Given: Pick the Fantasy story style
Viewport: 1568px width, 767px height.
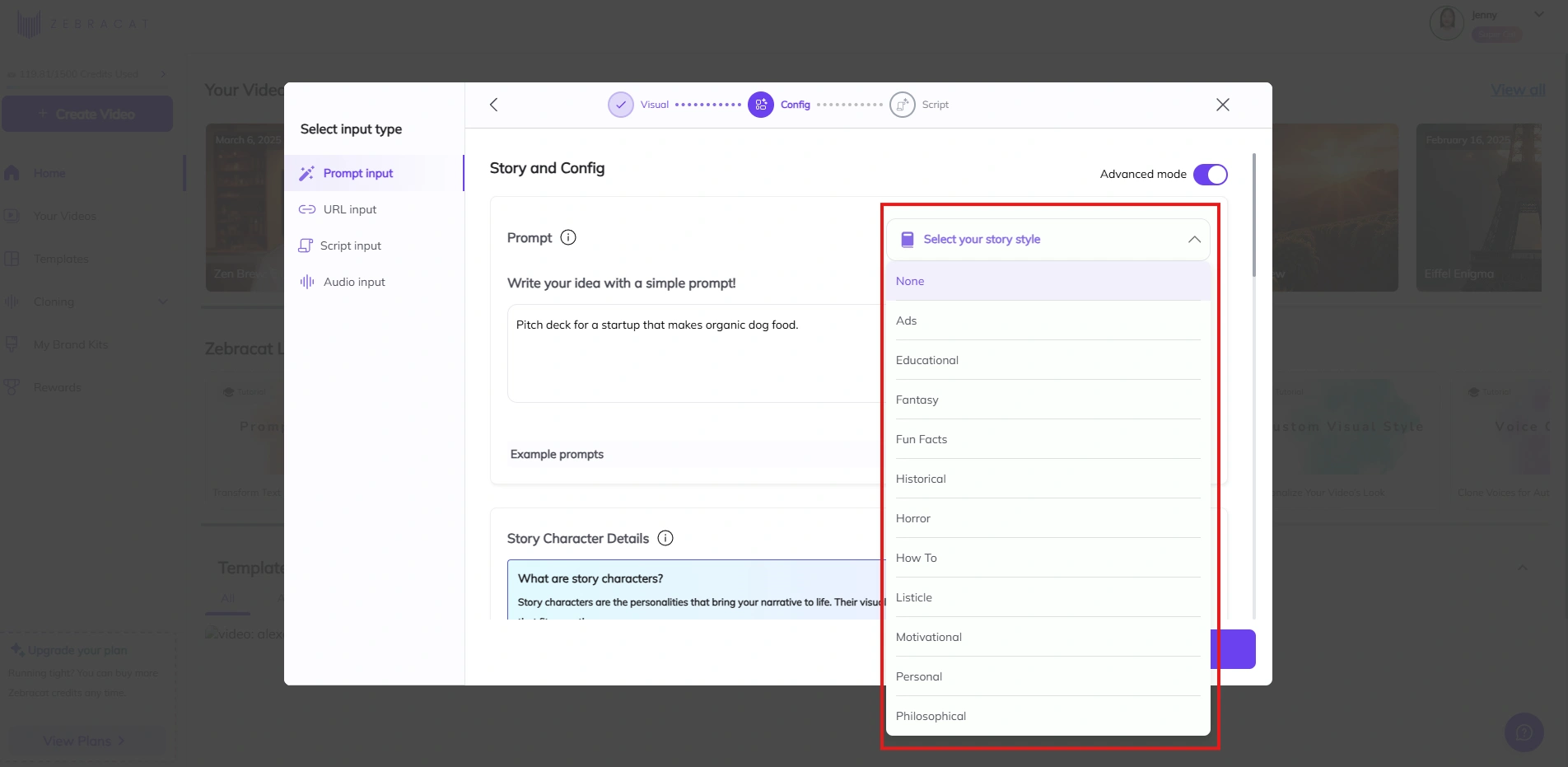Looking at the screenshot, I should (x=1048, y=400).
